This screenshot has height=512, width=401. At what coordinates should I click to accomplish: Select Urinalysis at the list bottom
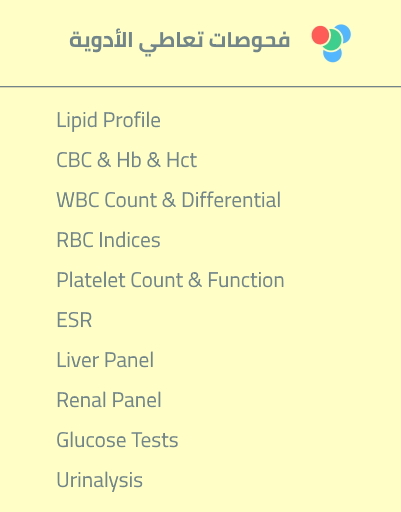point(99,480)
